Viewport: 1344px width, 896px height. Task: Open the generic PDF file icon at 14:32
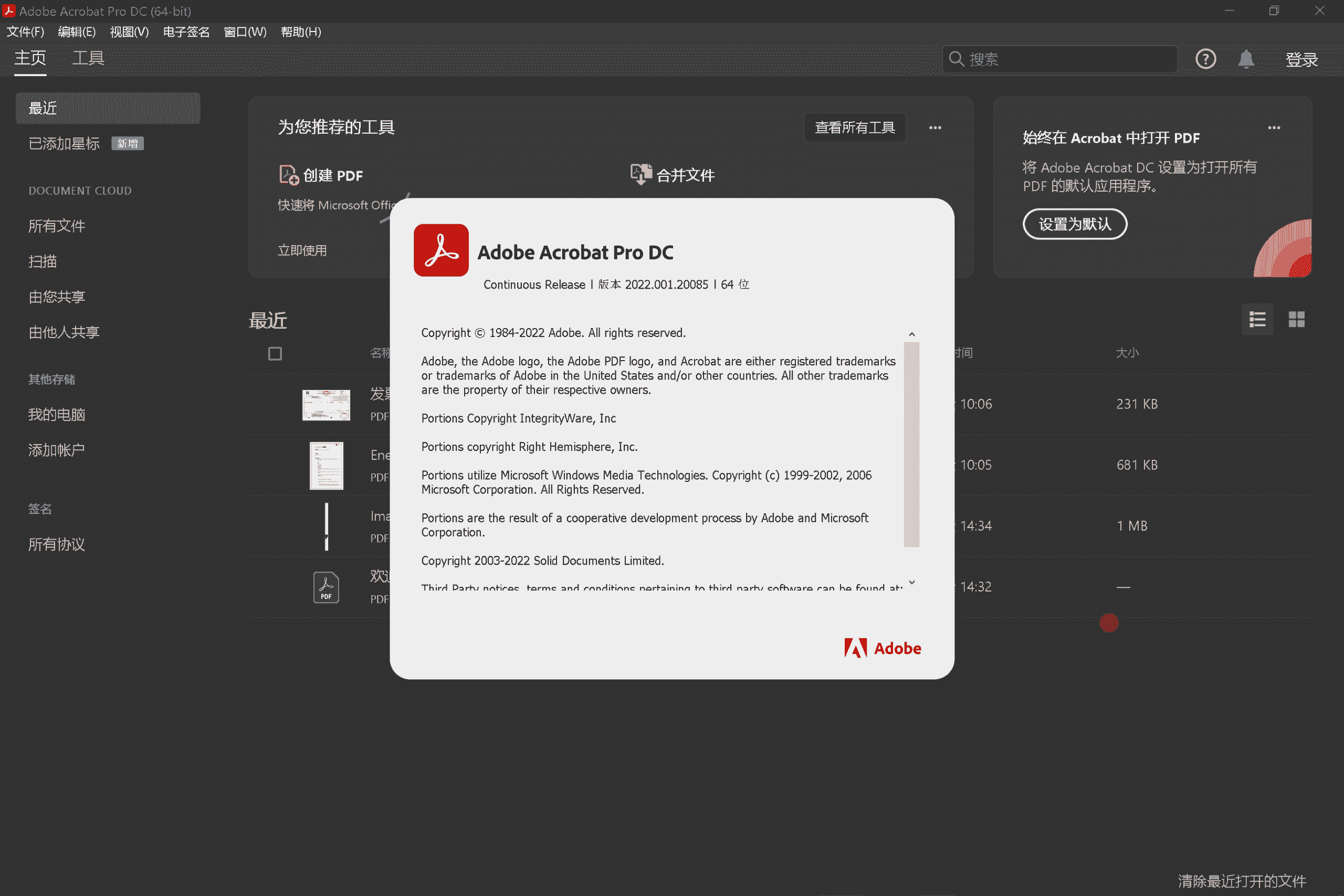click(x=326, y=587)
